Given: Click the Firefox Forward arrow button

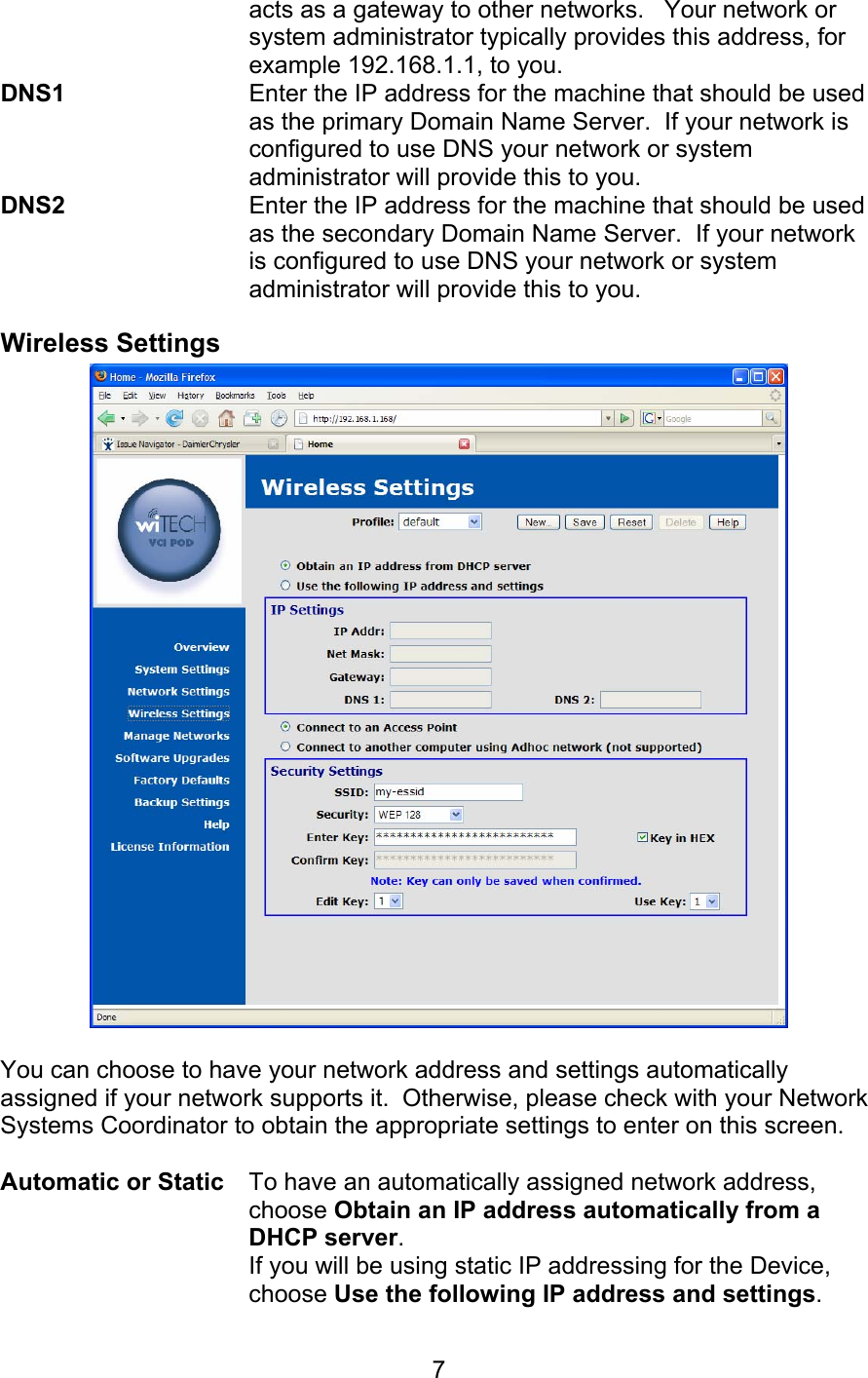Looking at the screenshot, I should click(x=140, y=418).
